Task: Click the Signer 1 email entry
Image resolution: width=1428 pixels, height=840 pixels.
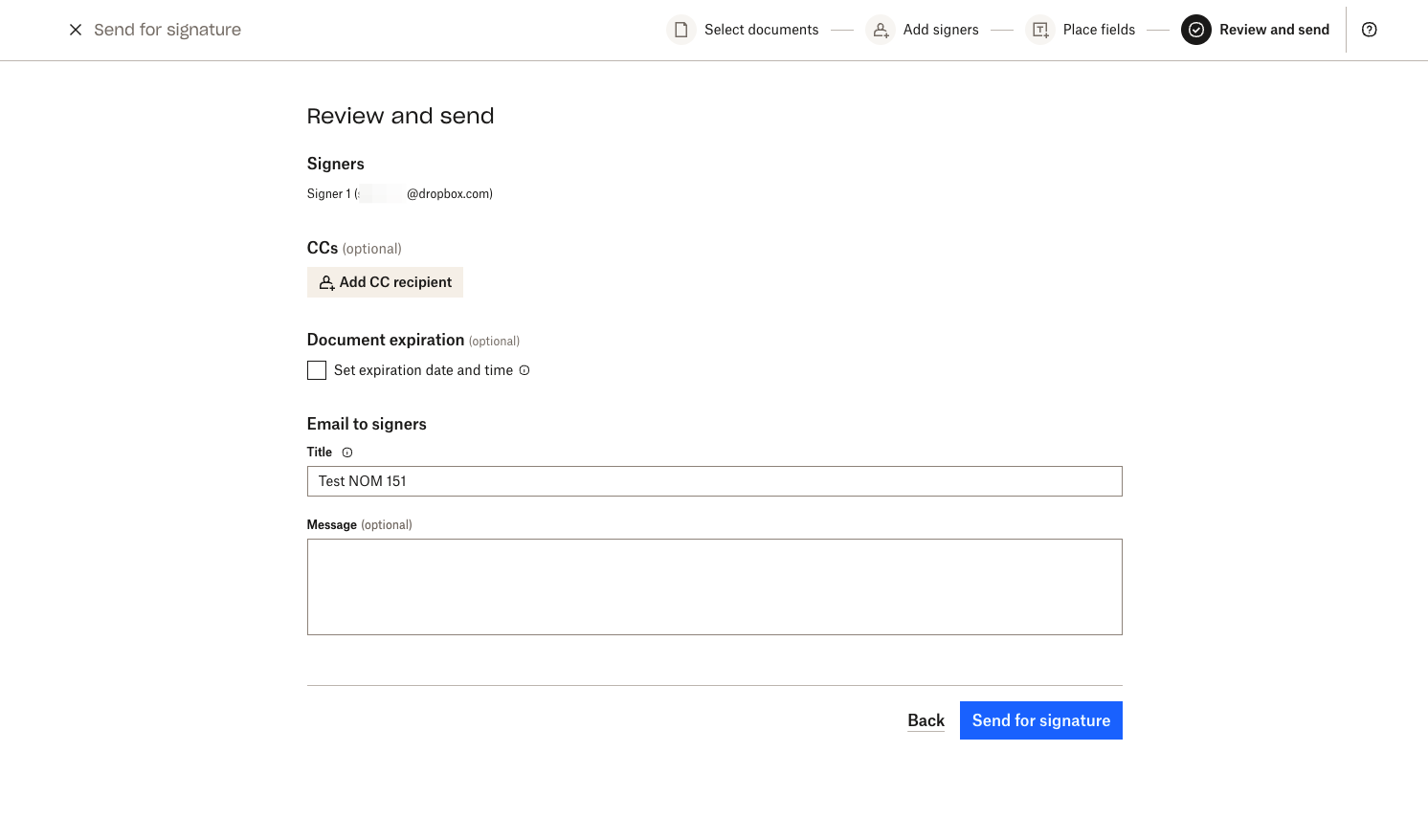Action: pos(399,193)
